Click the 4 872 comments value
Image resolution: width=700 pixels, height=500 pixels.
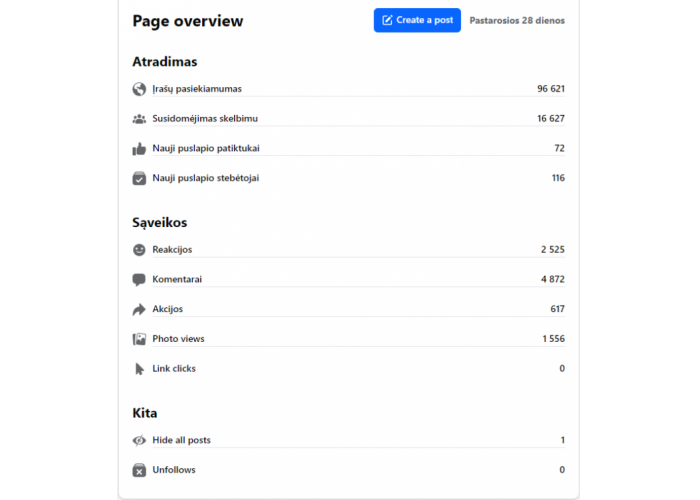pos(553,279)
